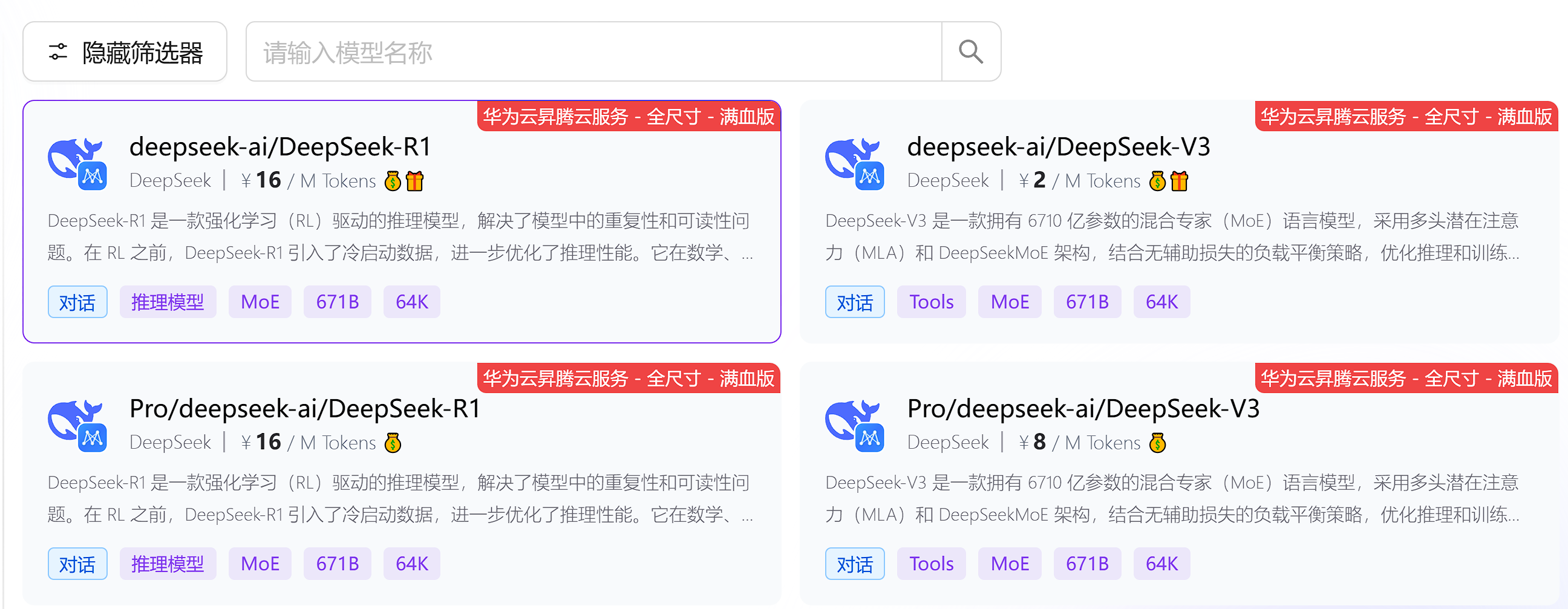Click DeepSeek vendor name on deepseek-ai/DeepSeek-R1 card

click(171, 181)
